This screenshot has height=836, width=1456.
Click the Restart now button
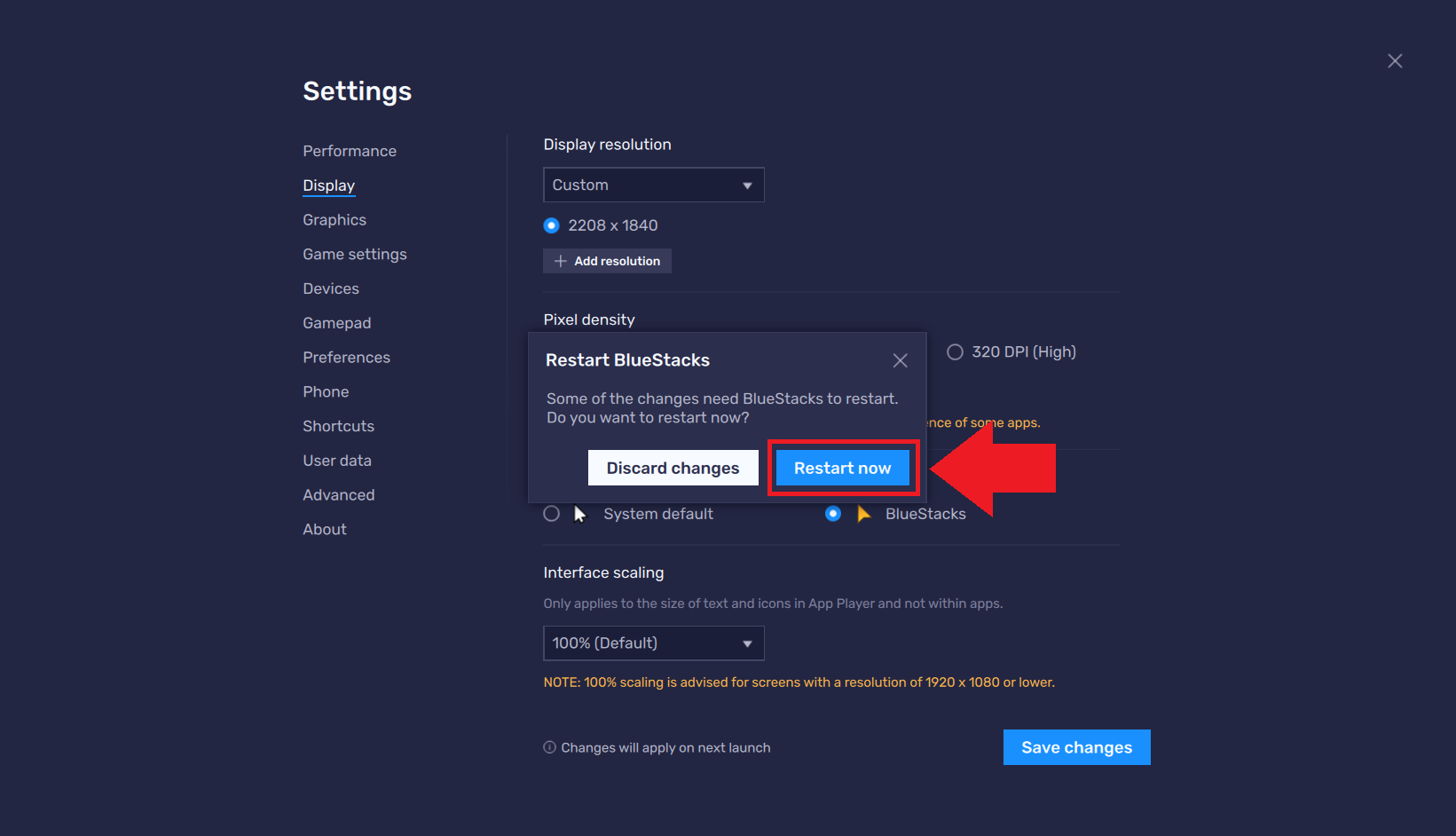pos(842,468)
